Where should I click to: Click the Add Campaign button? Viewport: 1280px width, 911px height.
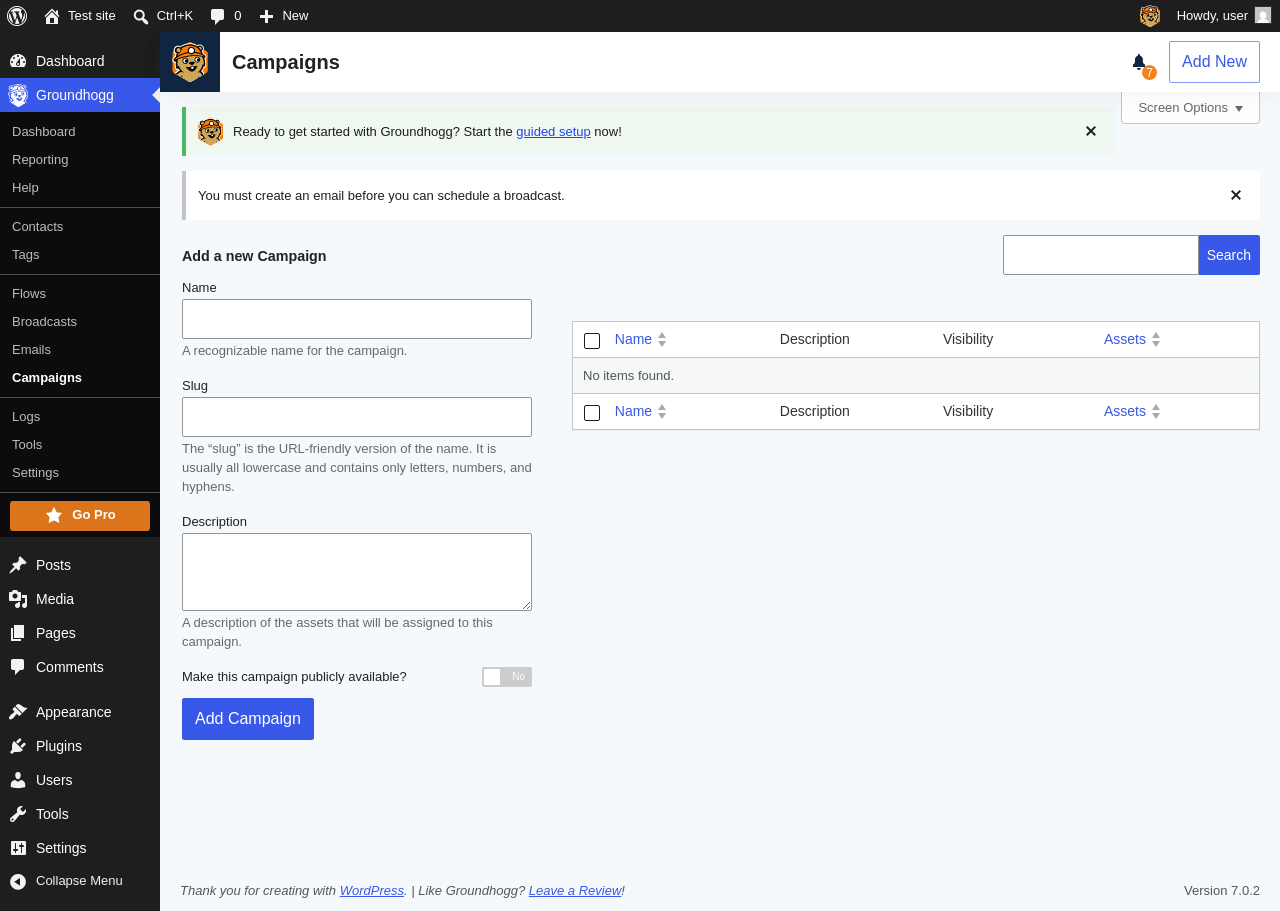point(248,719)
